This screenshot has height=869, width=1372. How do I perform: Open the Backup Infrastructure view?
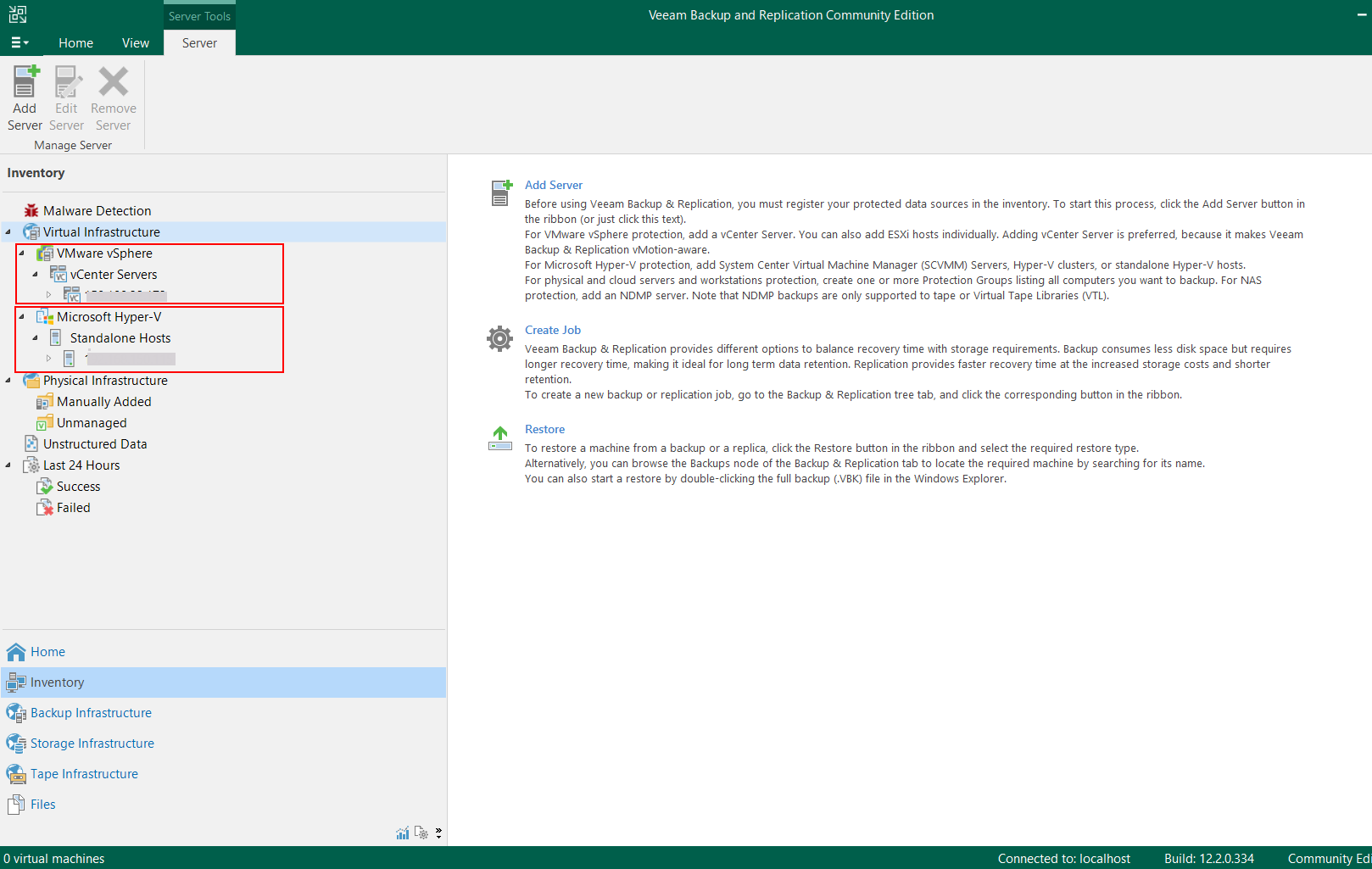point(224,713)
